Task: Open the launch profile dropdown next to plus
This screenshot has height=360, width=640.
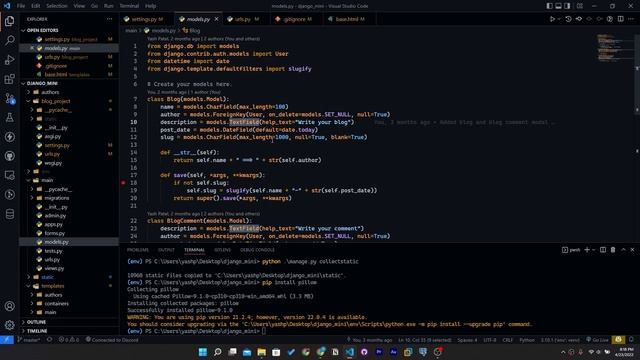Action: coord(593,250)
